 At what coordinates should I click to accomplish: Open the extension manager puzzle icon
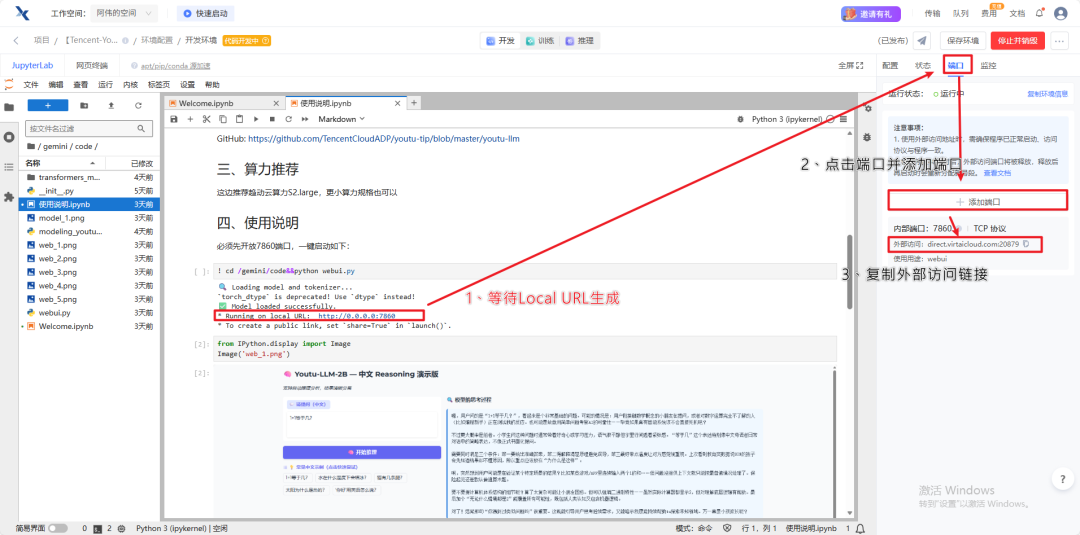tap(9, 197)
